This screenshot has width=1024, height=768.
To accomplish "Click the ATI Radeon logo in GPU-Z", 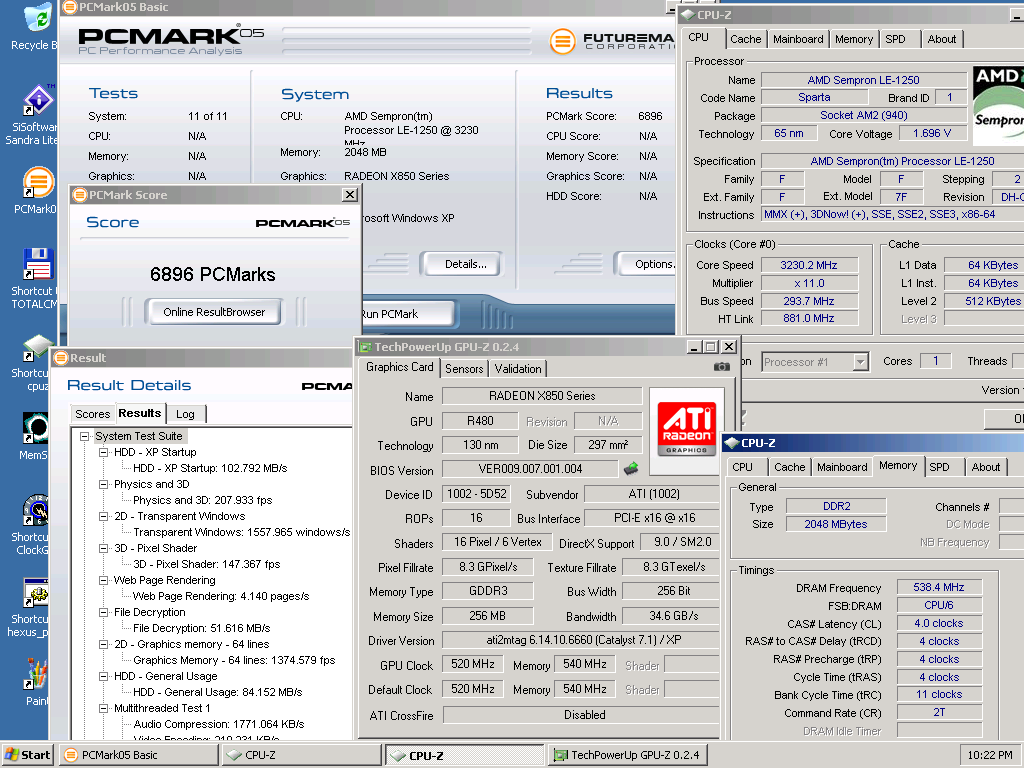I will [x=686, y=429].
